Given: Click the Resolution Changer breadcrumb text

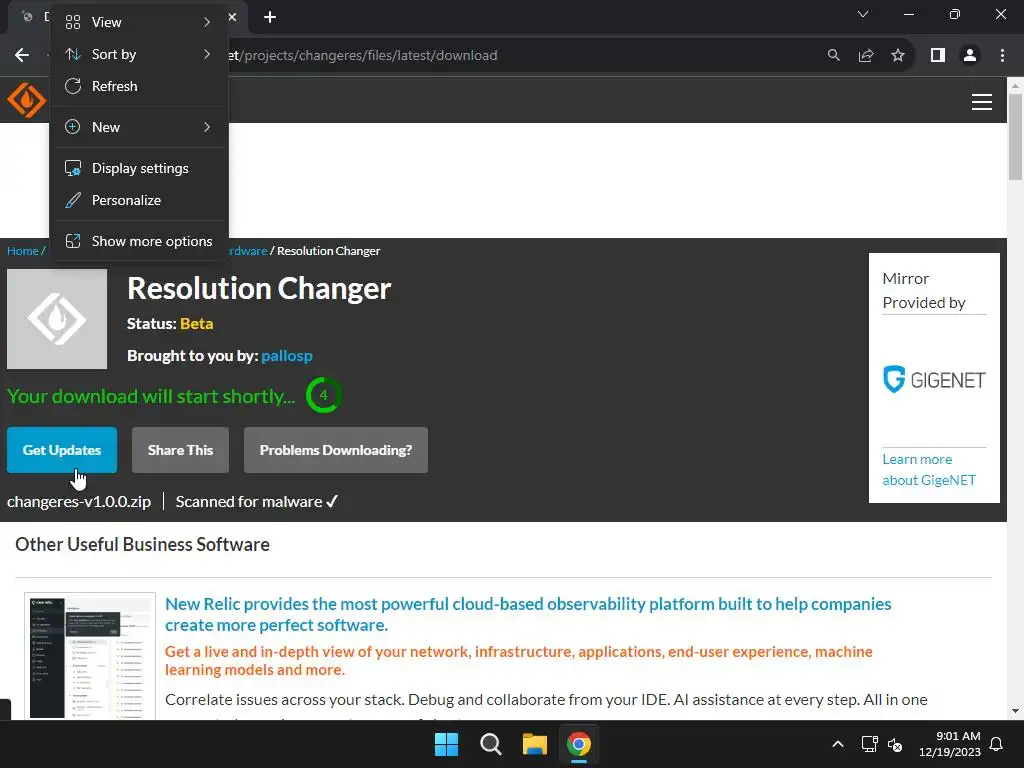Looking at the screenshot, I should [x=328, y=251].
